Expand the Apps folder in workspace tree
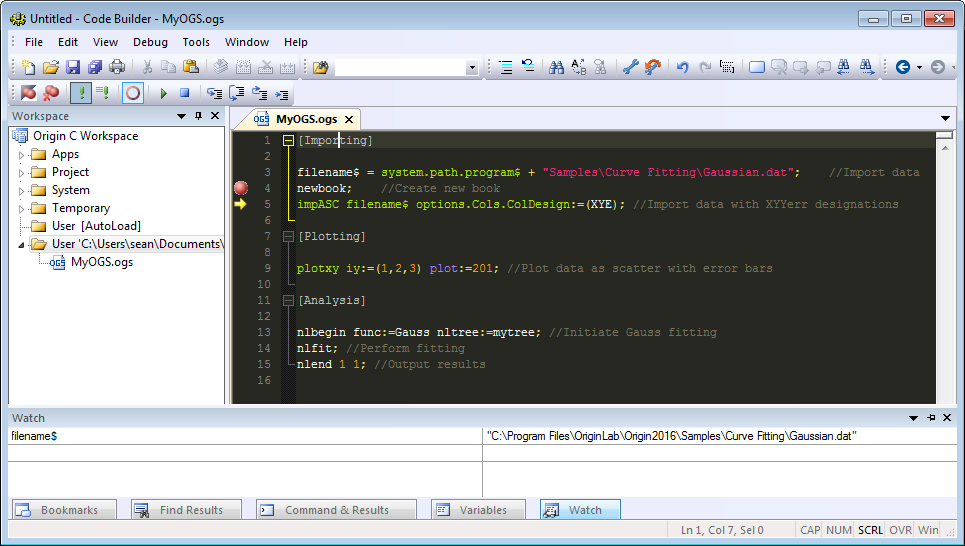Viewport: 965px width, 546px height. pyautogui.click(x=21, y=155)
